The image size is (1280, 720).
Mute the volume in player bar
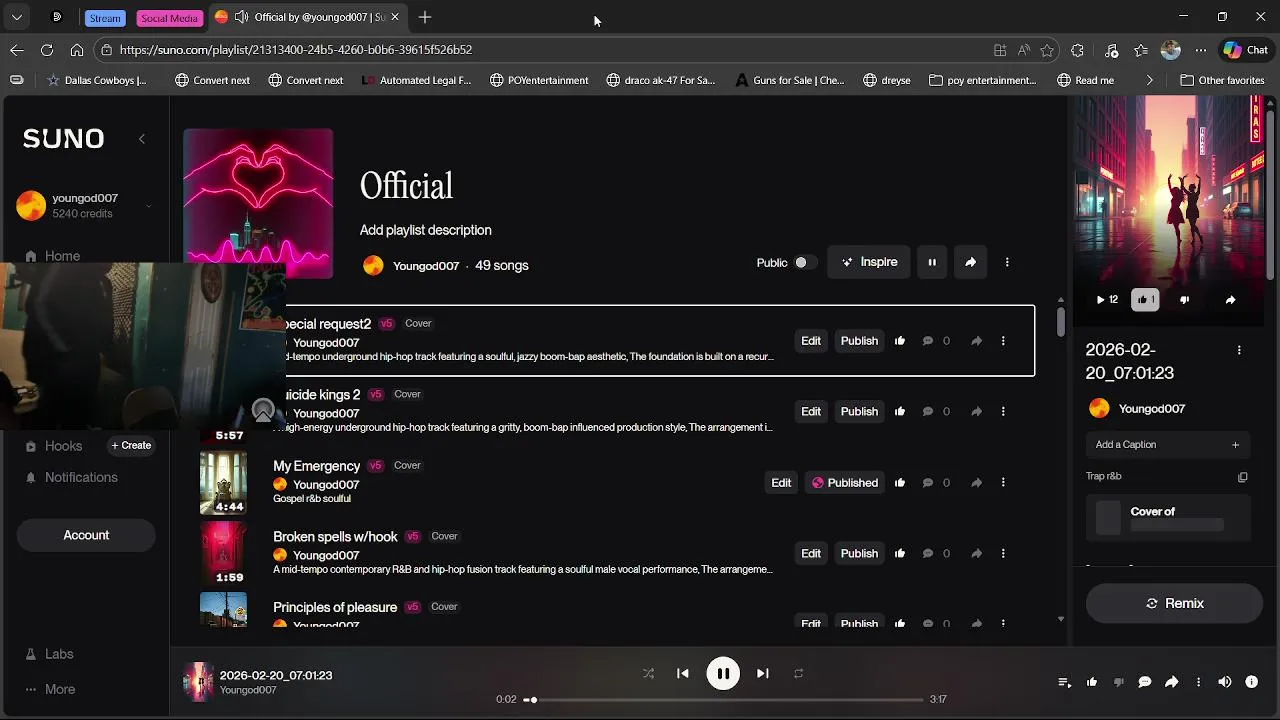(x=1225, y=682)
